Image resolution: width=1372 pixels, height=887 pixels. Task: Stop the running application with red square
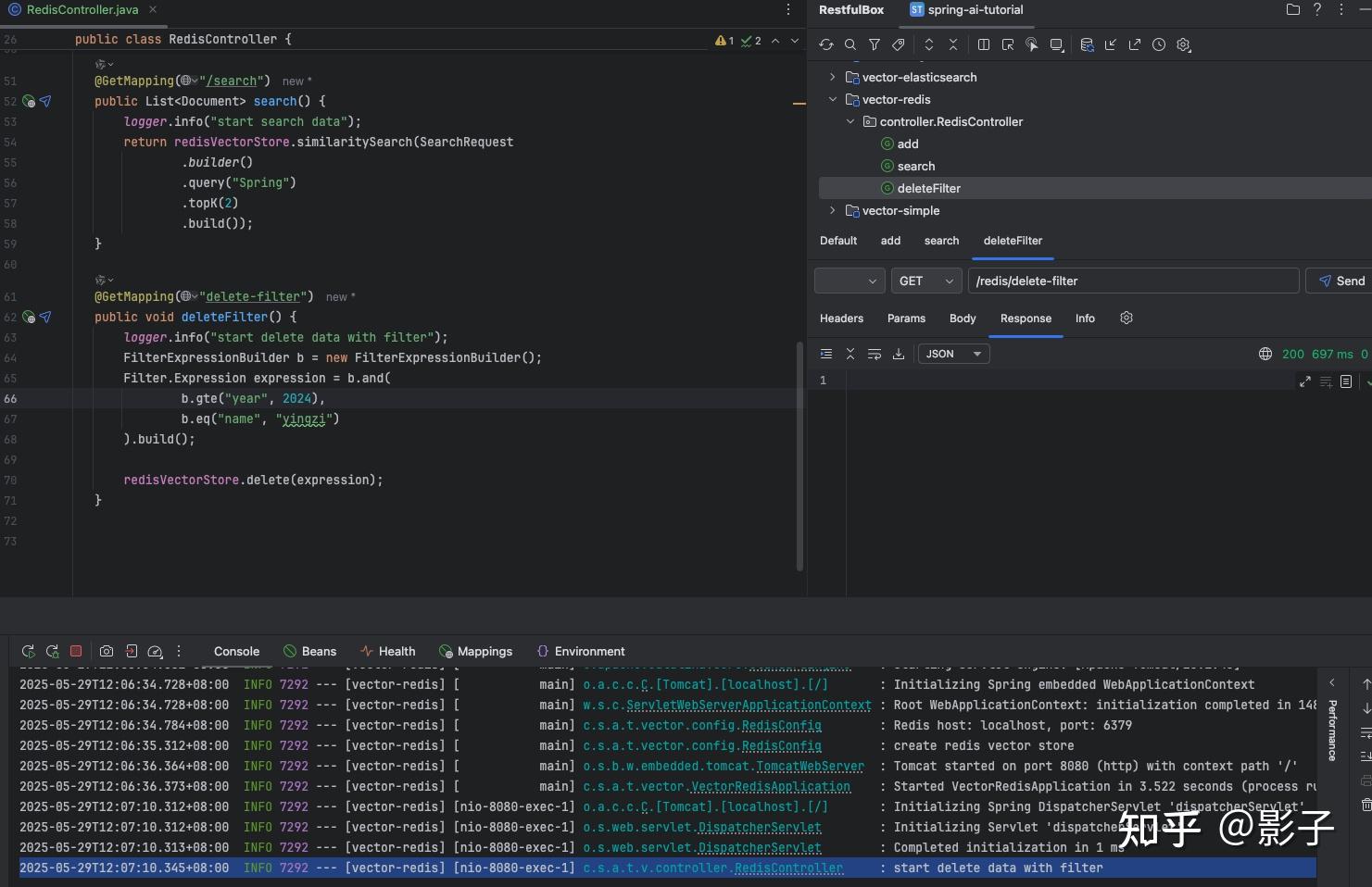76,651
